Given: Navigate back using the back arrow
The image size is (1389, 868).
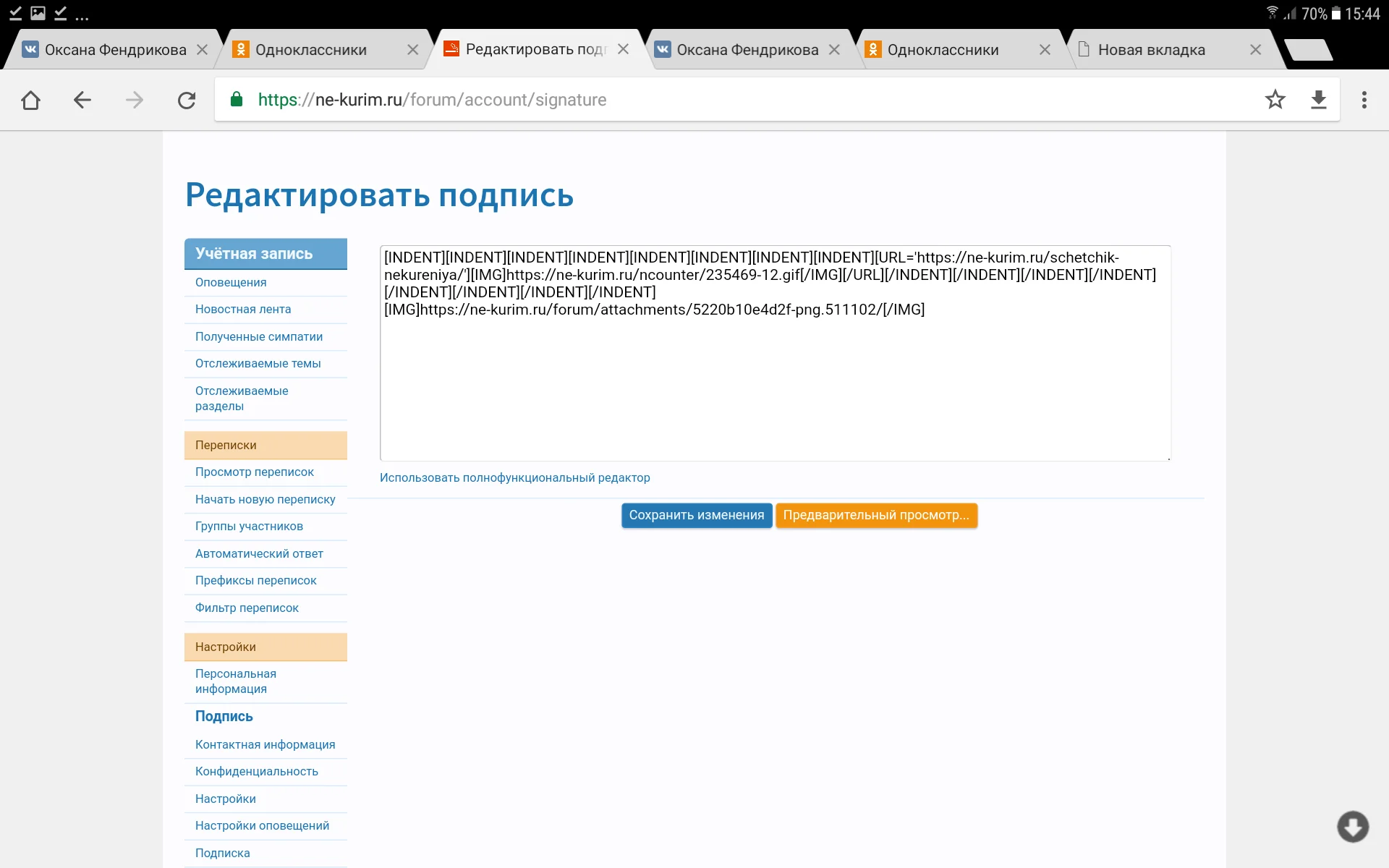Looking at the screenshot, I should tap(82, 100).
